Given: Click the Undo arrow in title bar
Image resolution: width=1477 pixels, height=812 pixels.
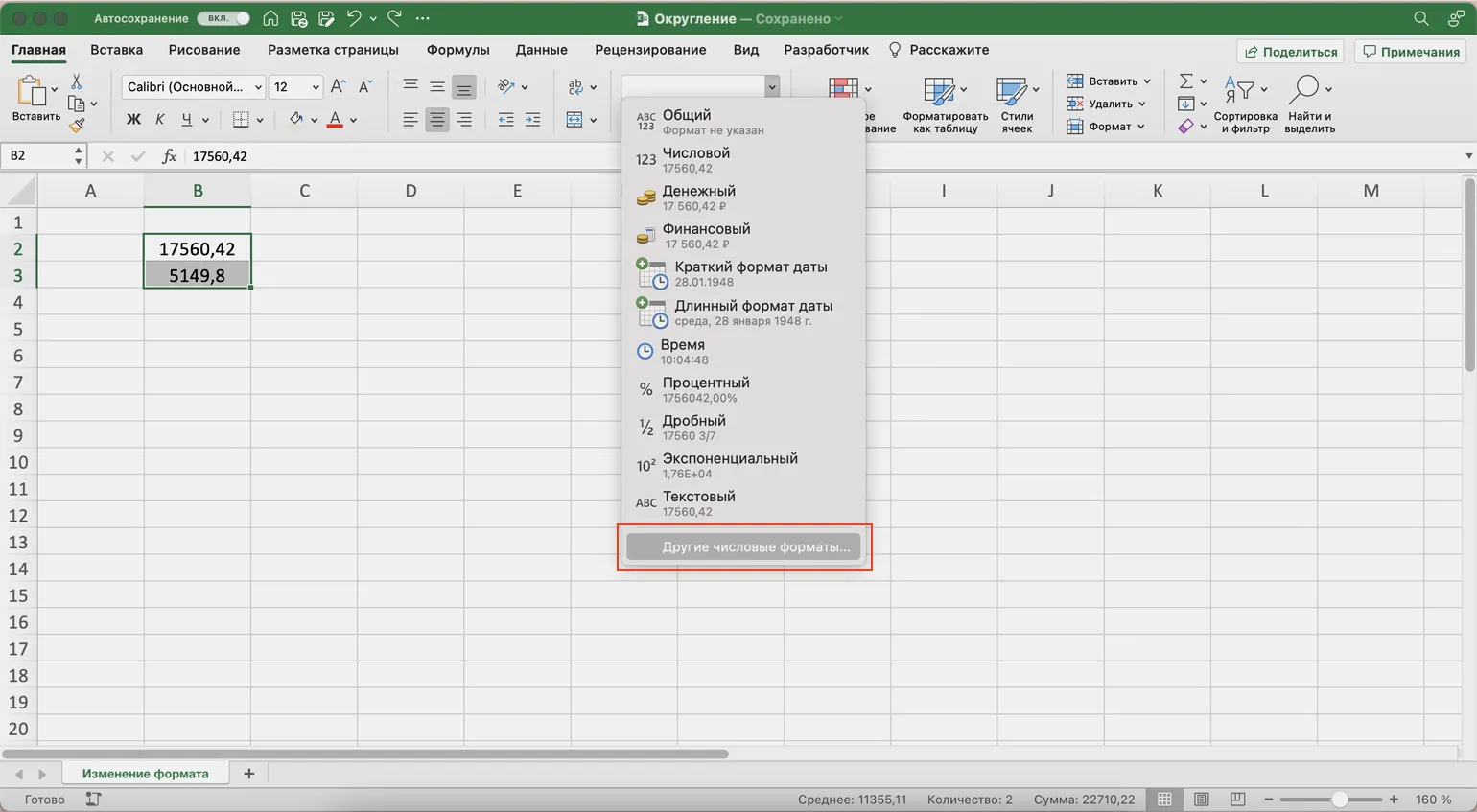Looking at the screenshot, I should [x=354, y=18].
